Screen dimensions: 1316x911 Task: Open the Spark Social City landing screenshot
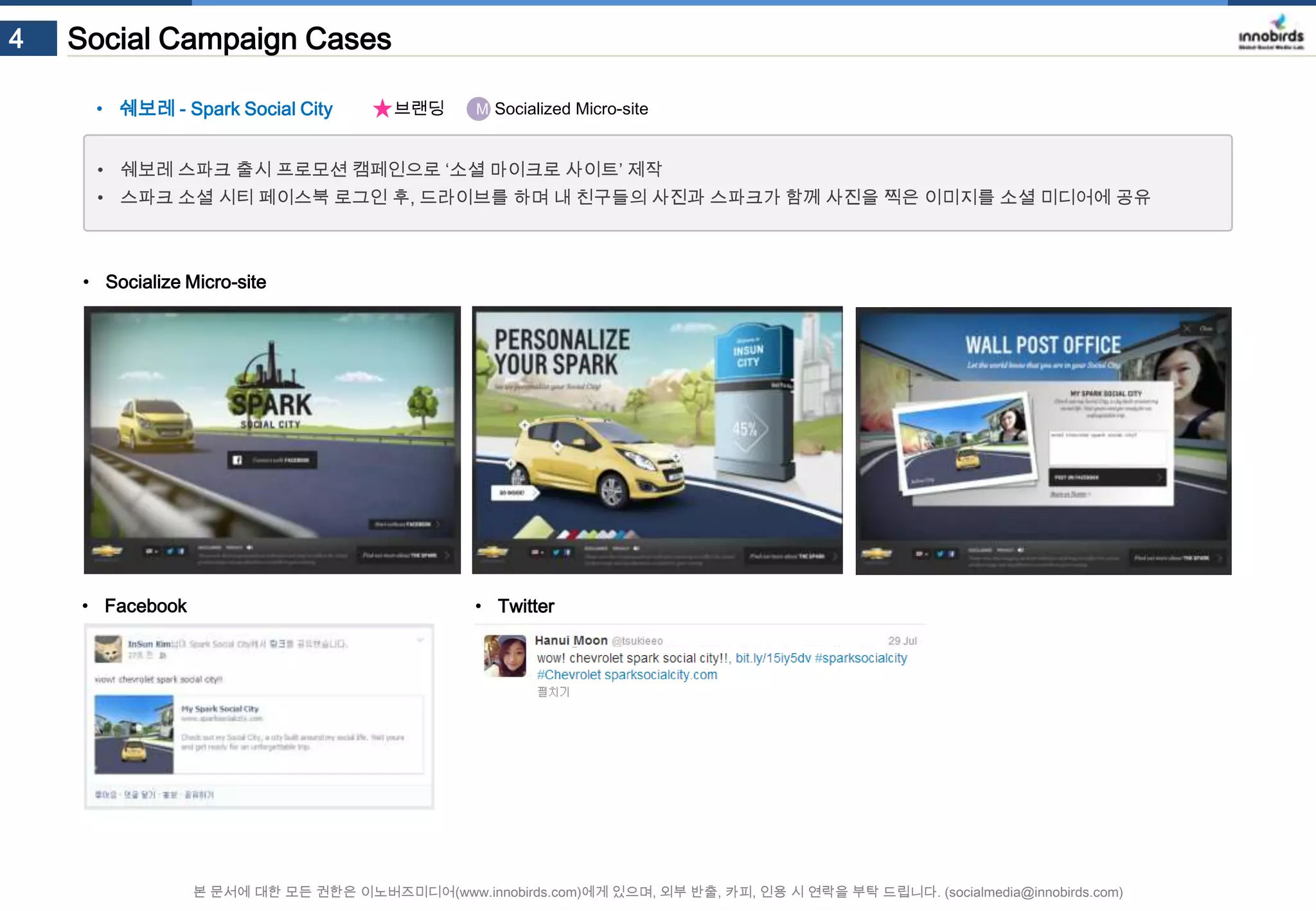point(272,440)
